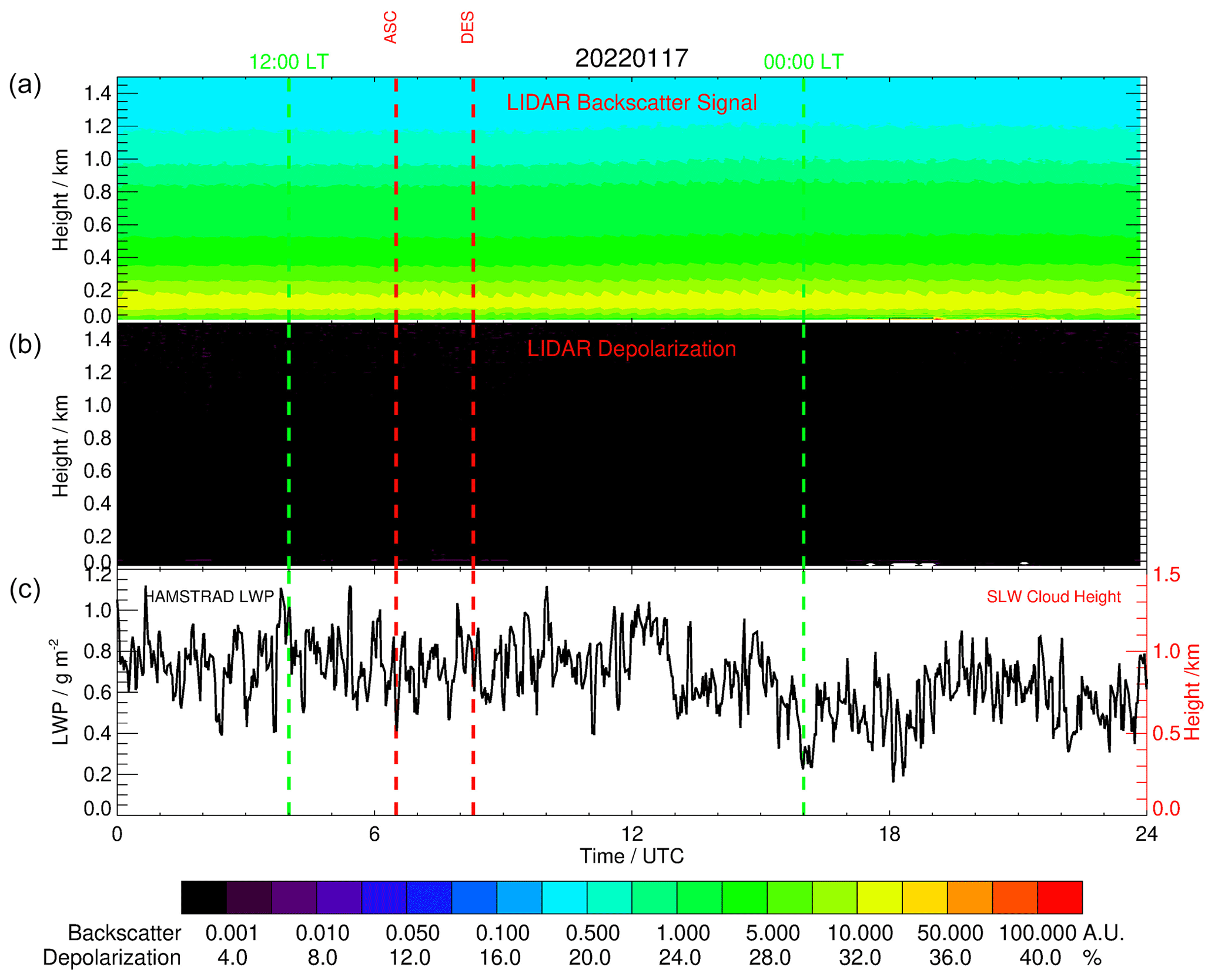Click the SLW Cloud Height legend label
This screenshot has width=1215, height=980.
[1053, 597]
